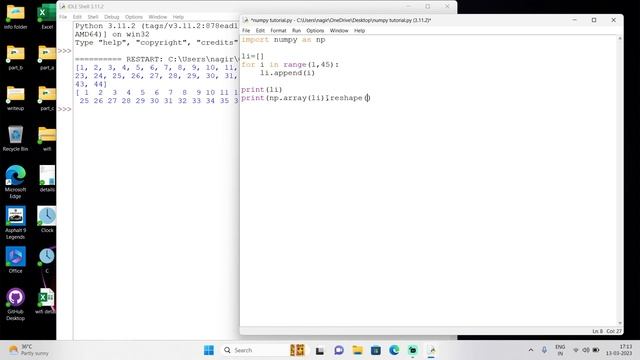Click the last >>> prompt in Shell
Image resolution: width=640 pixels, height=360 pixels.
point(64,109)
